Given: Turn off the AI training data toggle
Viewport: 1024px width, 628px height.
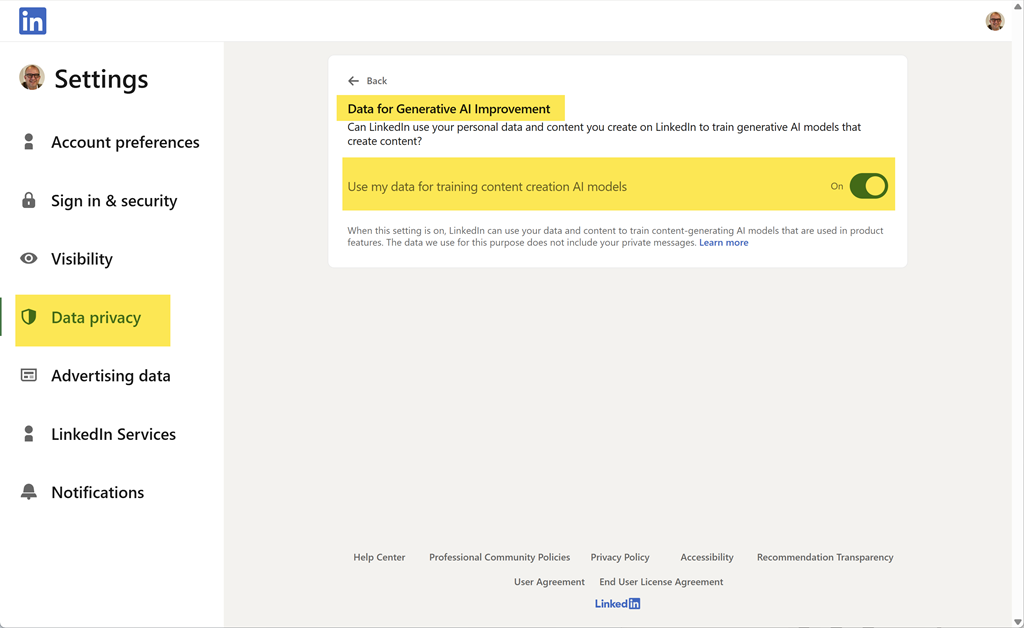Looking at the screenshot, I should [868, 186].
